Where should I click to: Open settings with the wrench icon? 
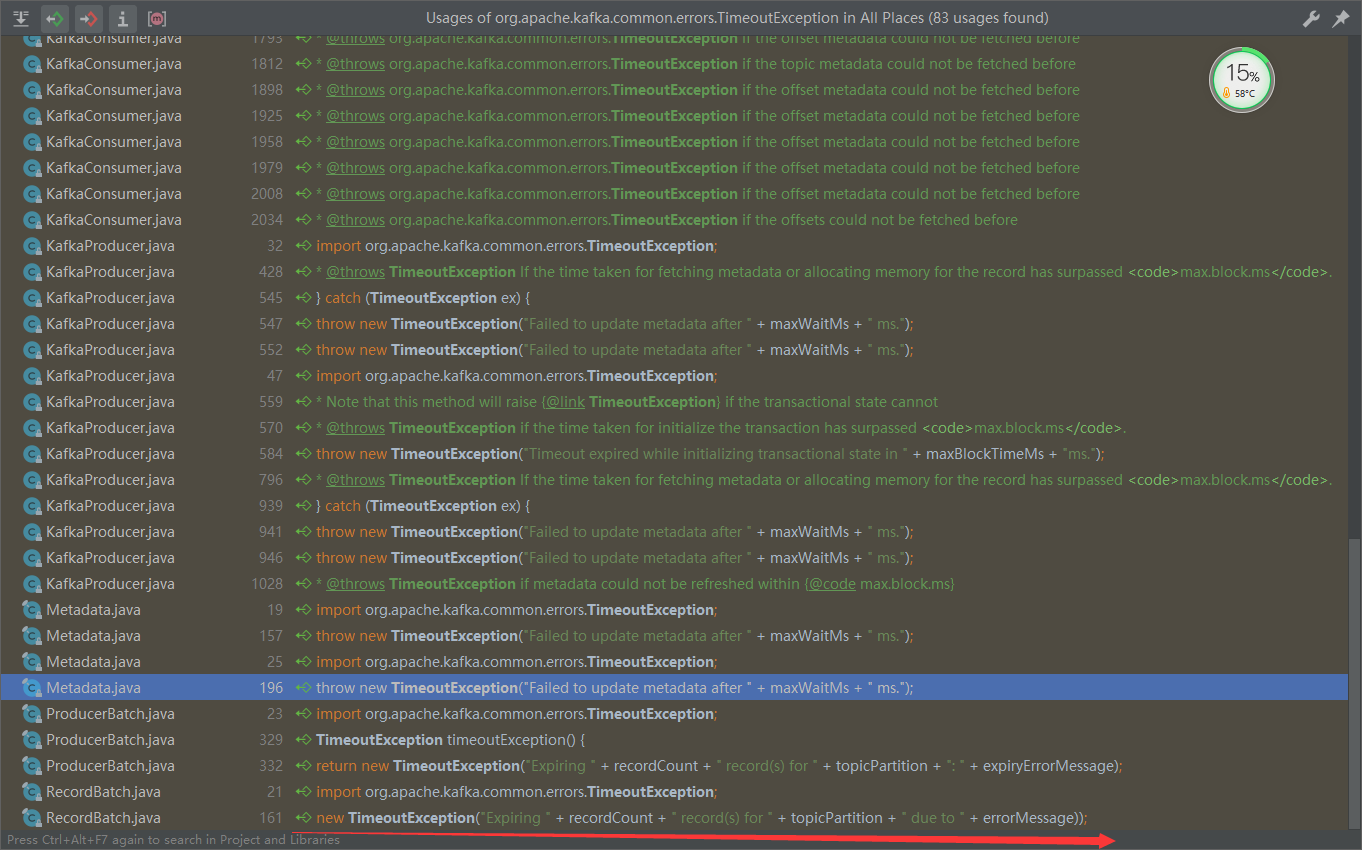(x=1311, y=18)
